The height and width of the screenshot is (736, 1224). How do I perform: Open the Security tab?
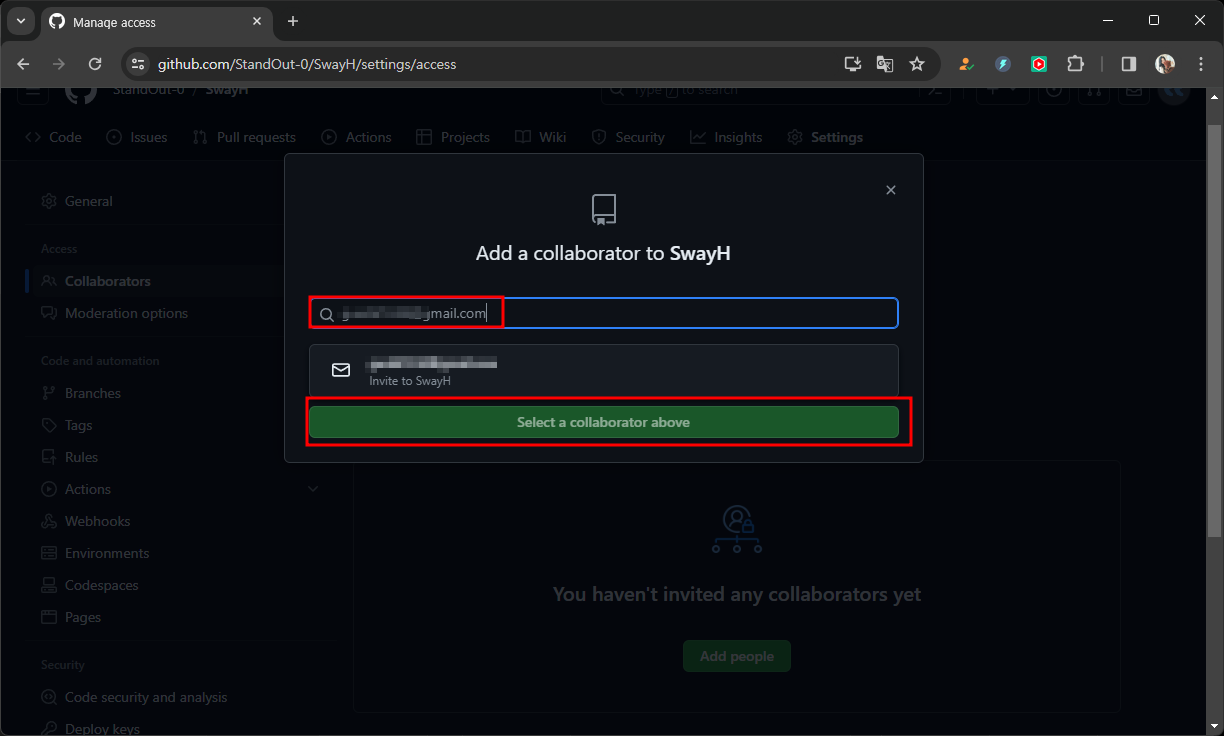[x=628, y=137]
